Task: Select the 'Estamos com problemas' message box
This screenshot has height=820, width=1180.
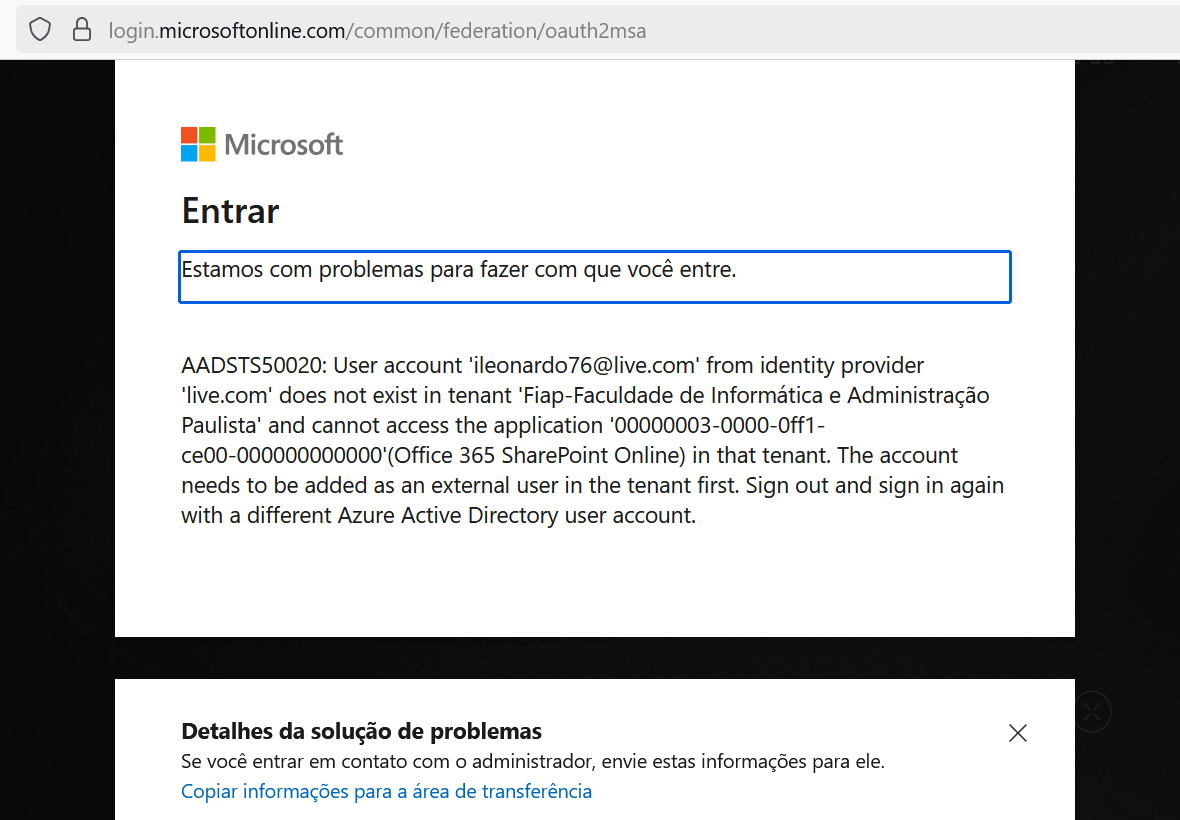Action: pos(594,276)
